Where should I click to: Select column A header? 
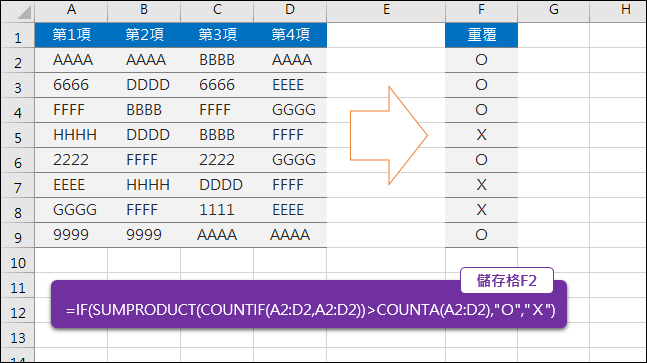tap(71, 11)
